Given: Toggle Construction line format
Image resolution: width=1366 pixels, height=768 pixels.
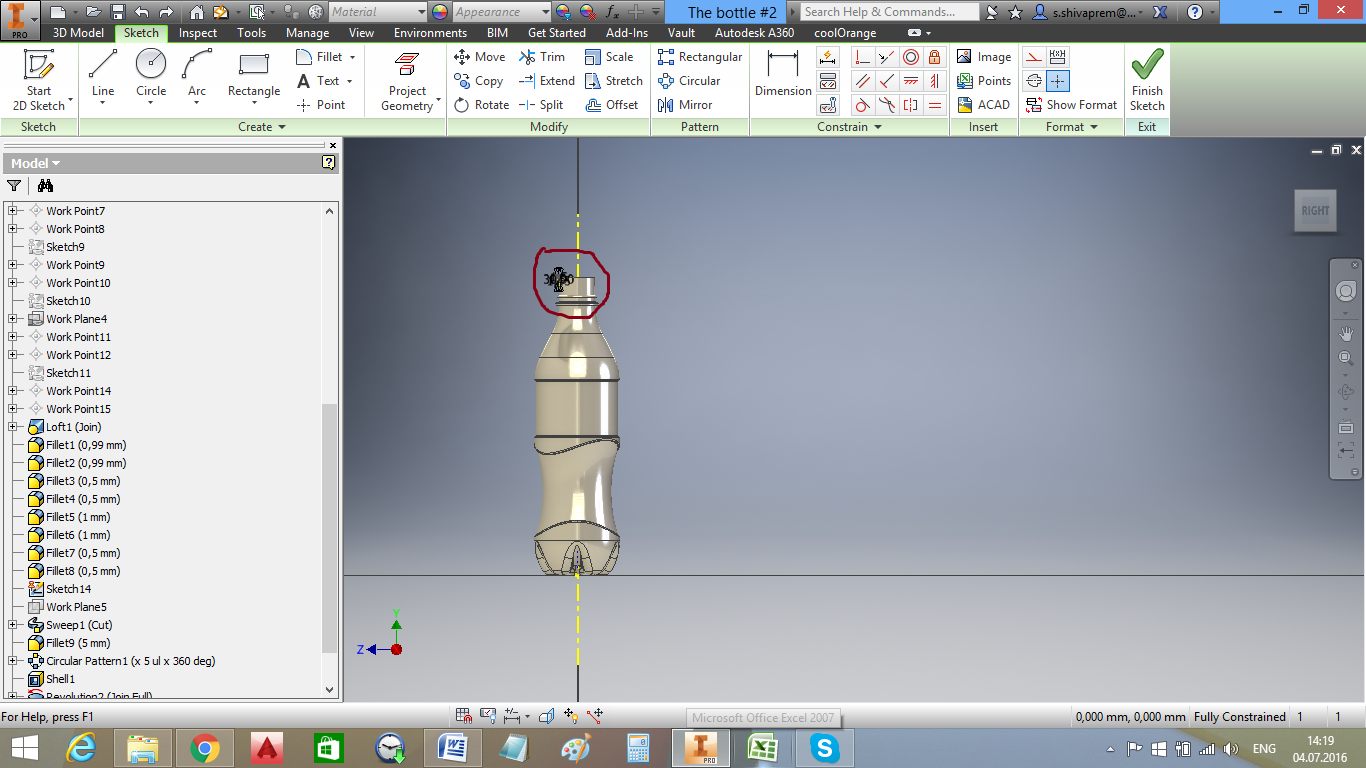Looking at the screenshot, I should point(1034,57).
